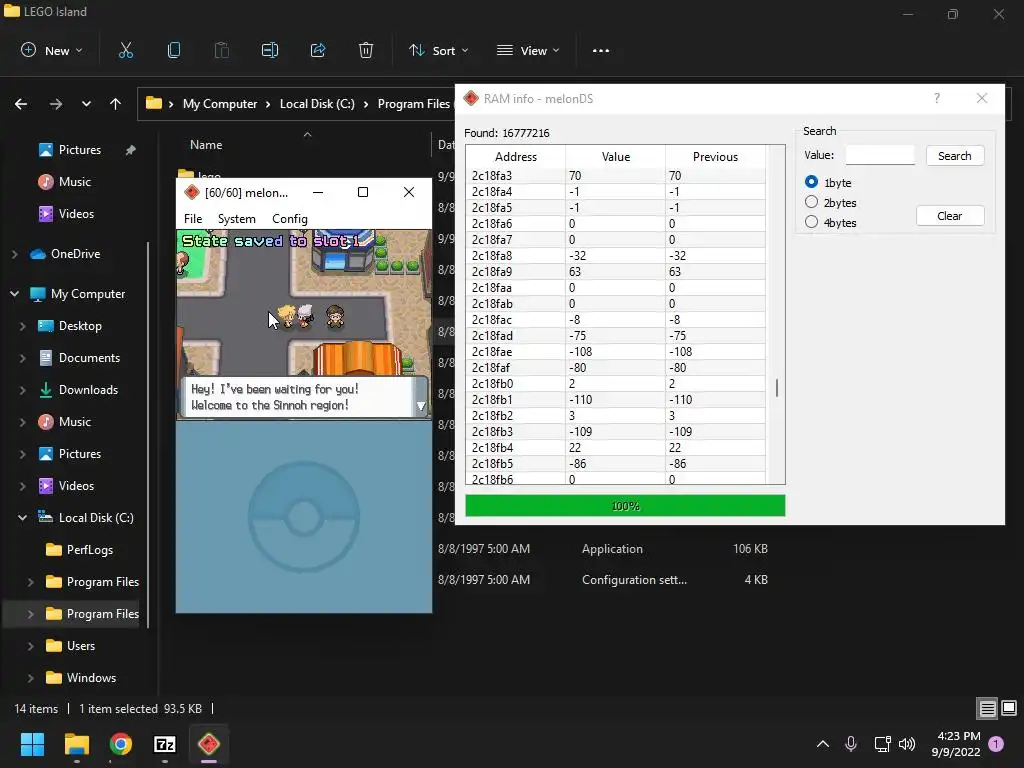Click Local Disk (C:) in the address breadcrumb
This screenshot has height=768, width=1024.
point(317,104)
